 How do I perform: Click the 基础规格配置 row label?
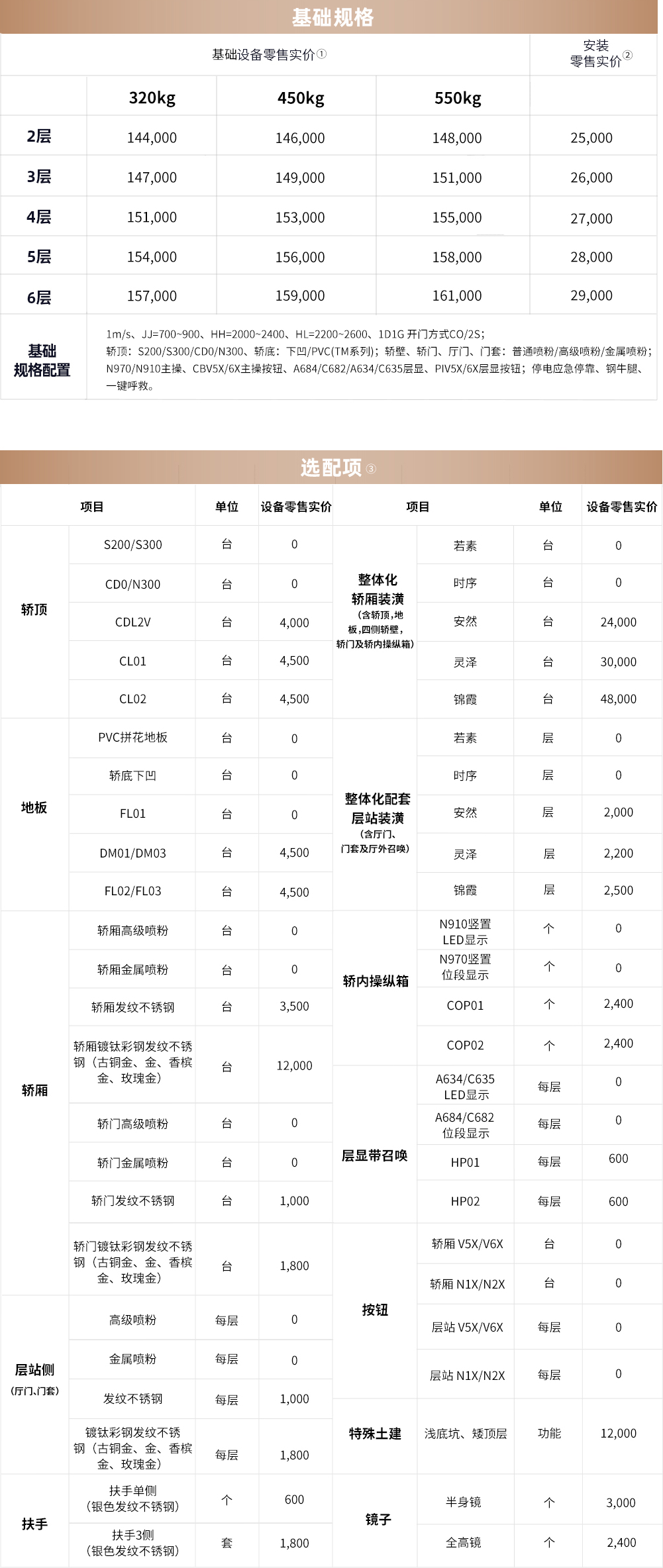coord(42,360)
